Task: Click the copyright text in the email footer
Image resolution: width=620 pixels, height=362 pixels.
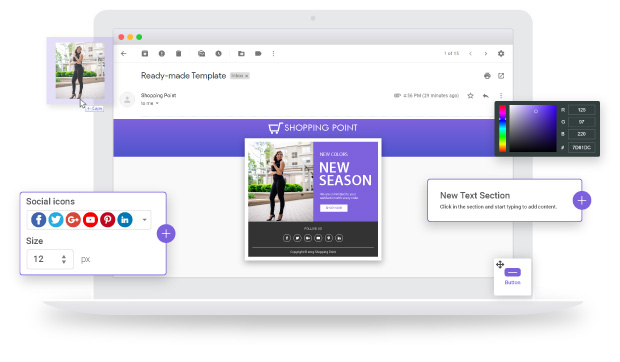Action: pyautogui.click(x=313, y=252)
